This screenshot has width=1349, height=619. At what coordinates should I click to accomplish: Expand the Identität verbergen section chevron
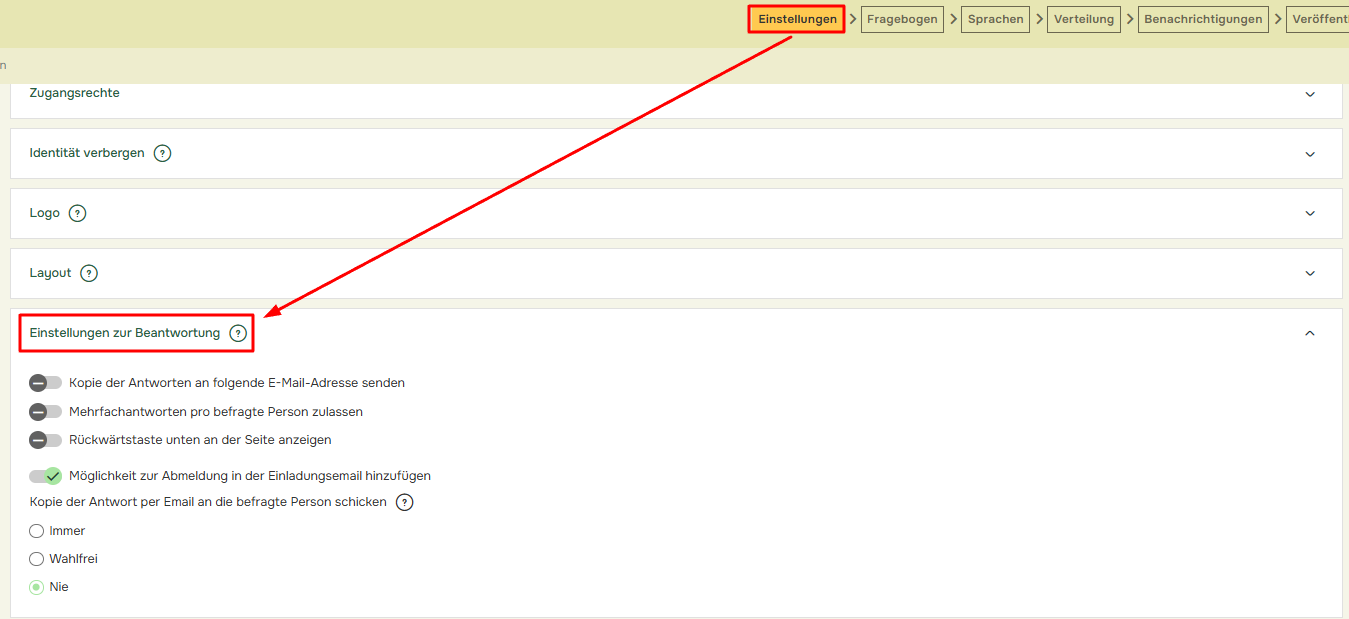[1310, 154]
